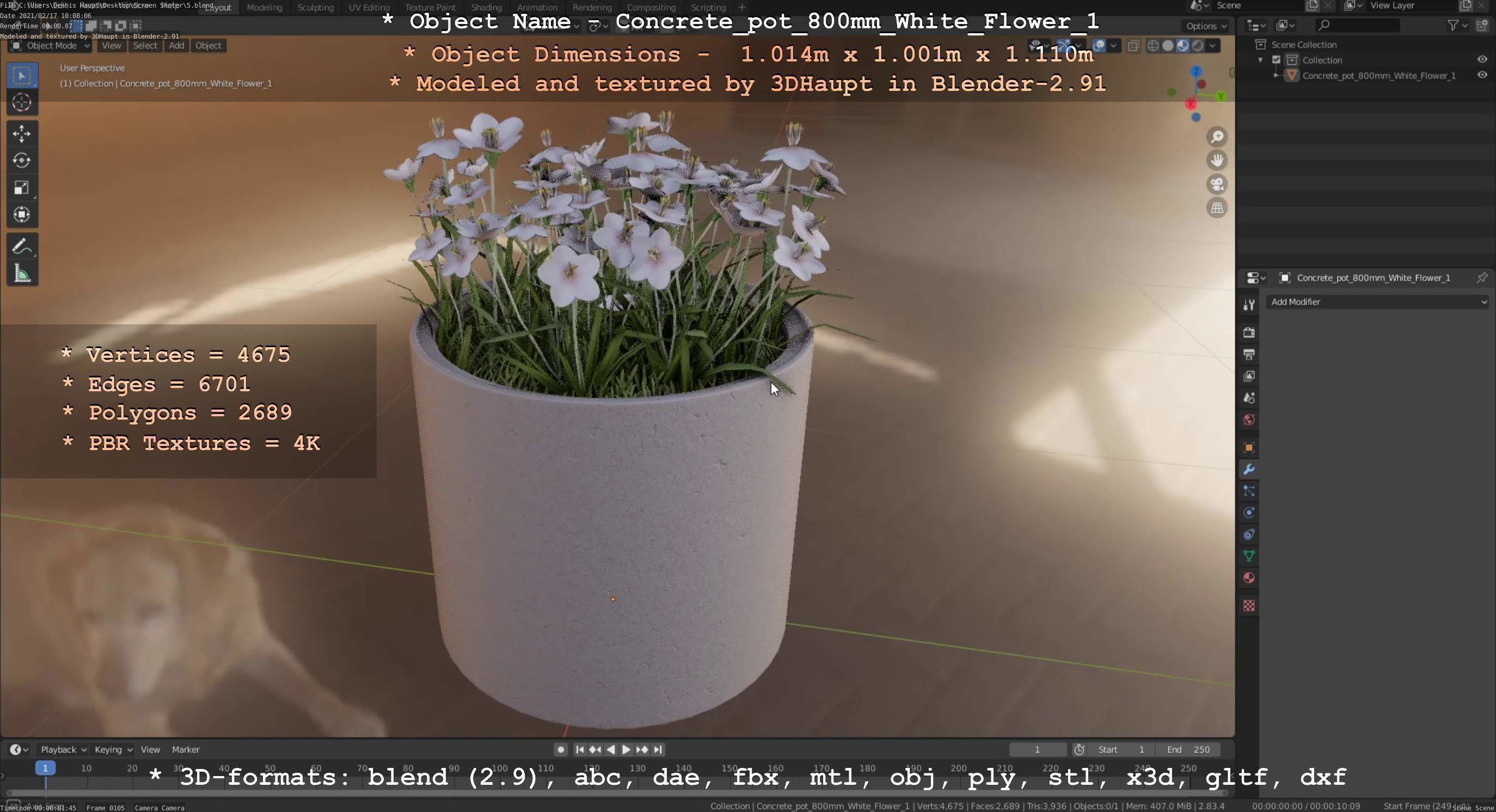1496x812 pixels.
Task: Click the pan view hand icon
Action: click(x=1217, y=160)
